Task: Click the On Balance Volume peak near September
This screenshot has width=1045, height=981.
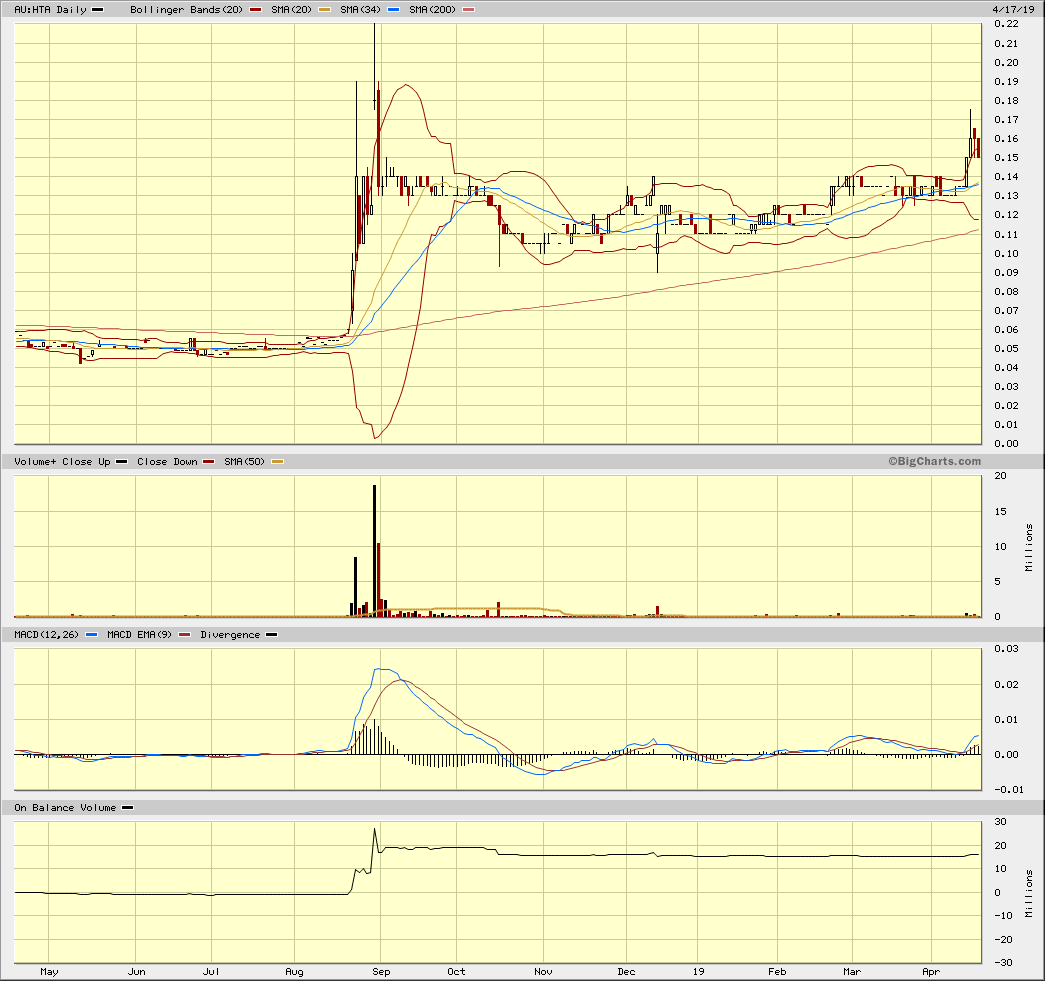Action: coord(375,829)
